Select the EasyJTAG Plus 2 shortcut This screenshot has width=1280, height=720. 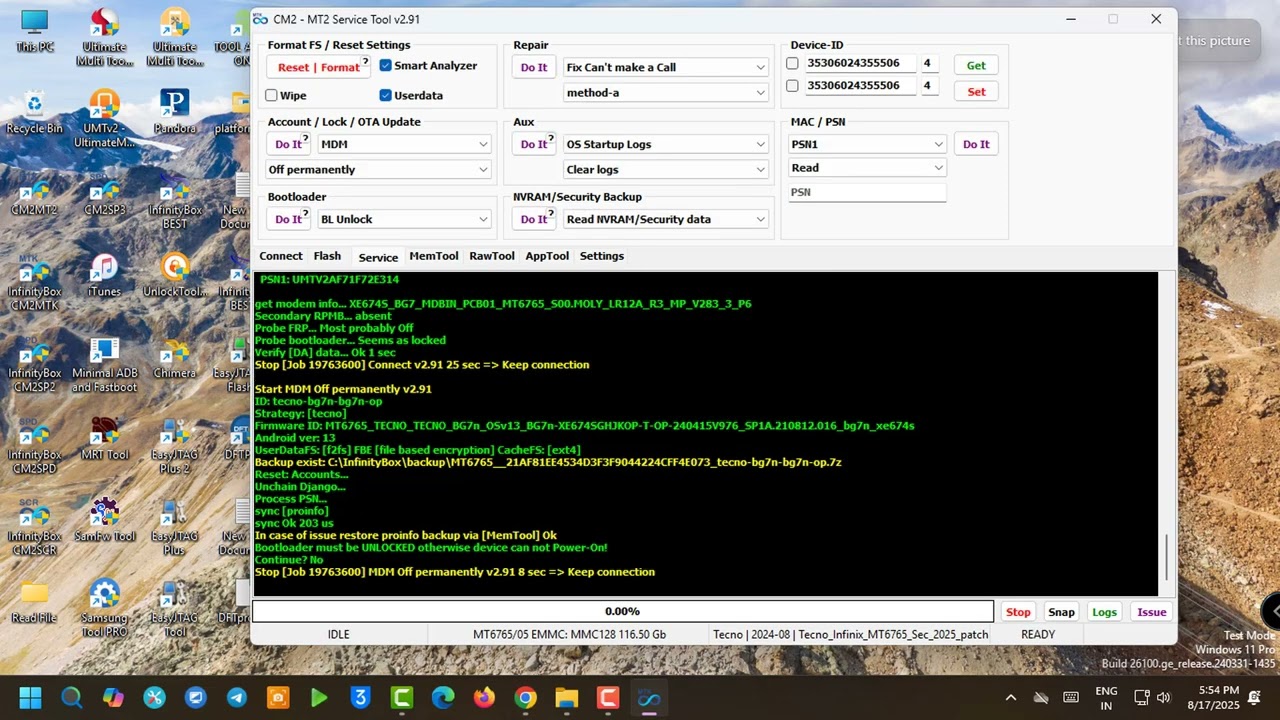click(174, 446)
